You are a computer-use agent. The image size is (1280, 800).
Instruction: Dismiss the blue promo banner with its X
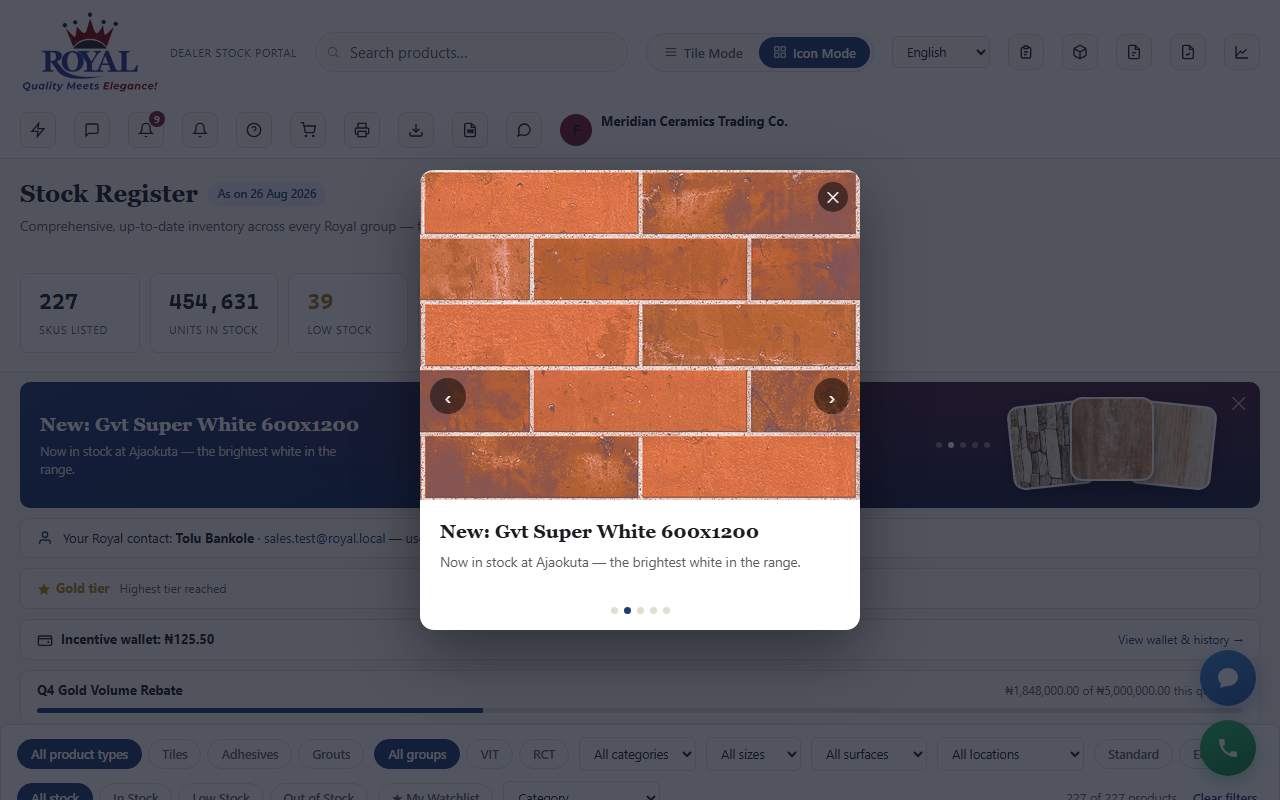tap(1239, 404)
